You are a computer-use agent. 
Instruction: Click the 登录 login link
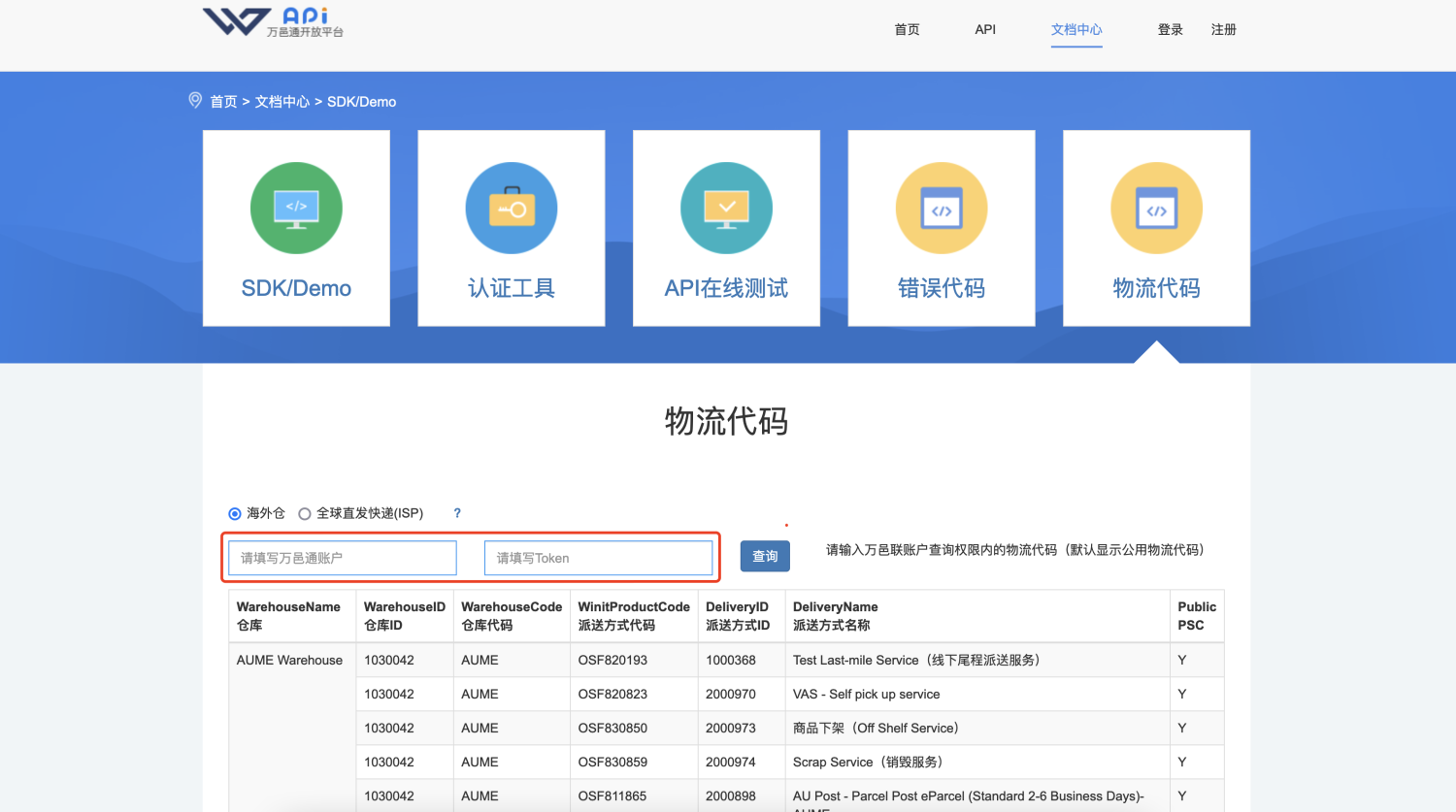[x=1171, y=30]
